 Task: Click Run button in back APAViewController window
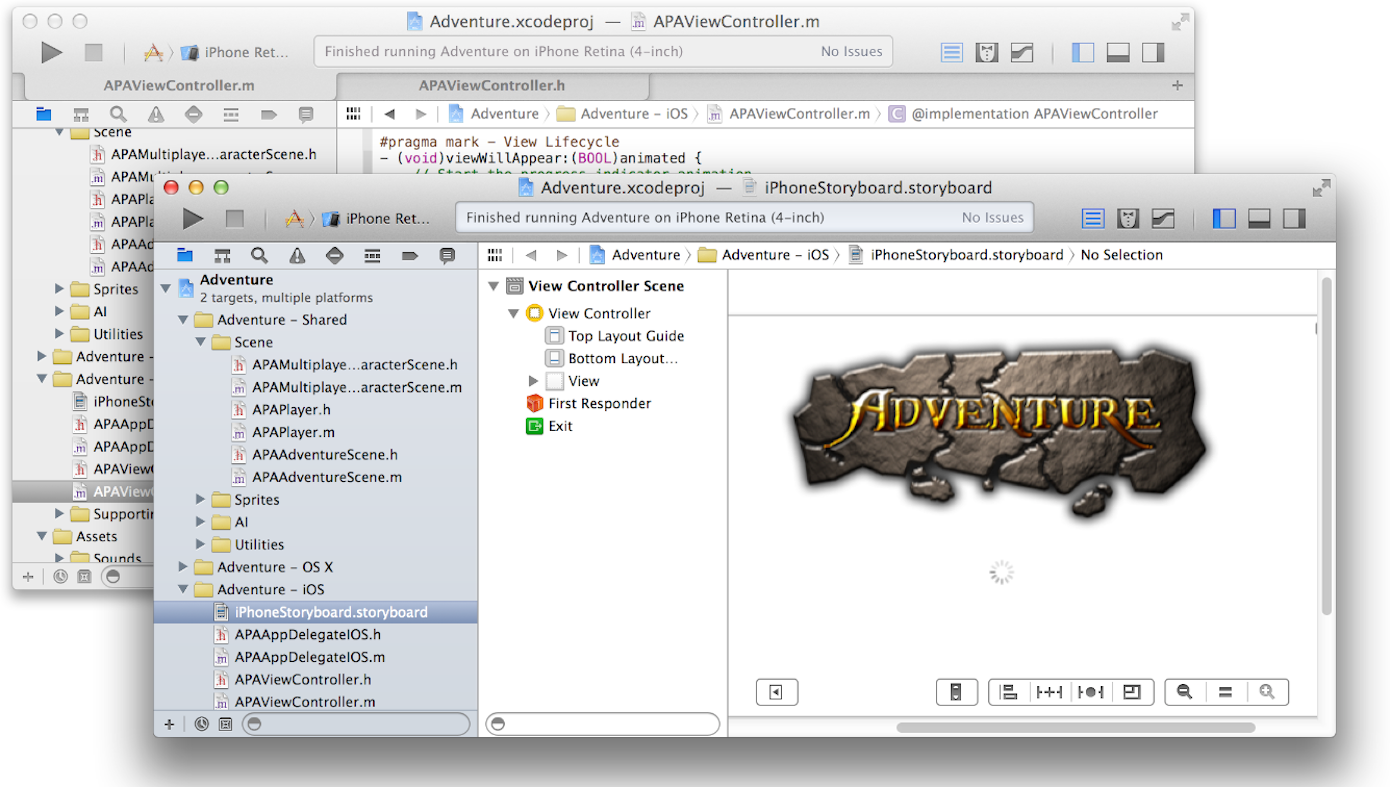tap(52, 52)
